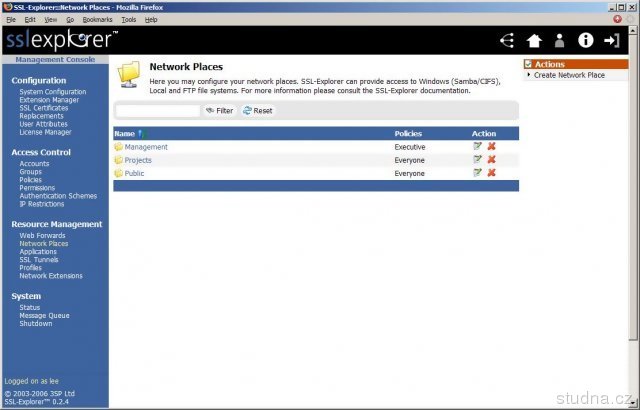Click the filter text input field

157,111
